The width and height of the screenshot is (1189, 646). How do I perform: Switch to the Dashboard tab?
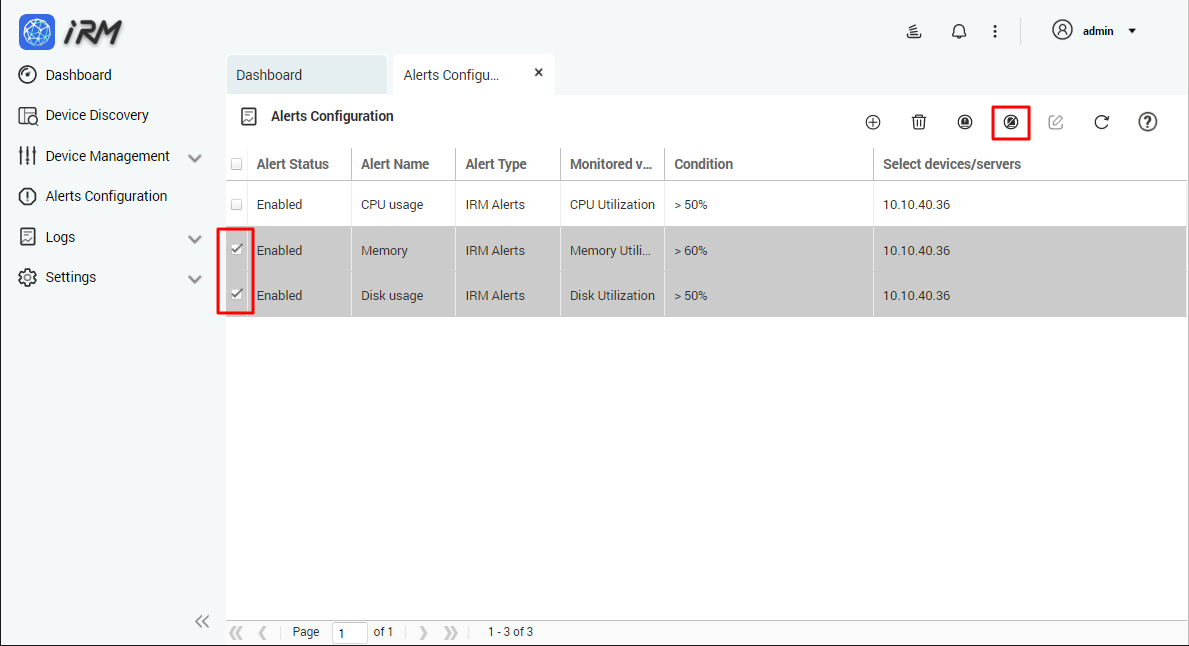pyautogui.click(x=306, y=74)
